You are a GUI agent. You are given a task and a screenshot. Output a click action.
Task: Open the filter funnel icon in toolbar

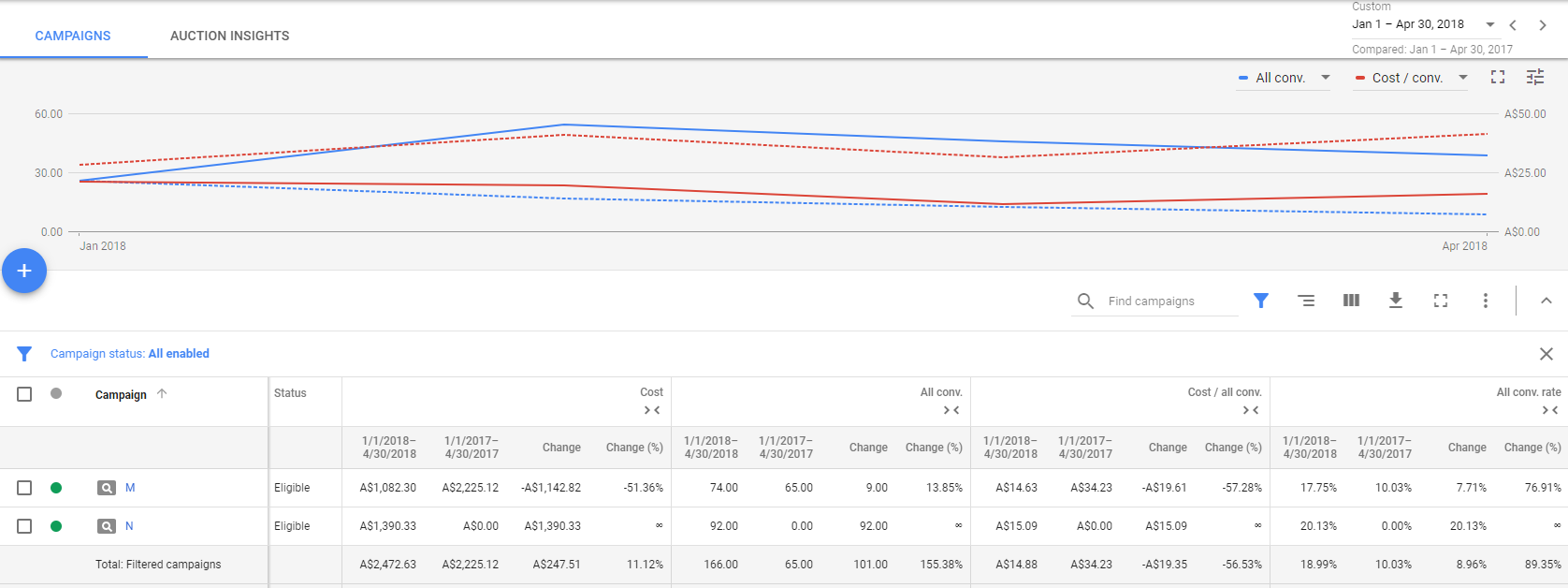(x=1261, y=301)
